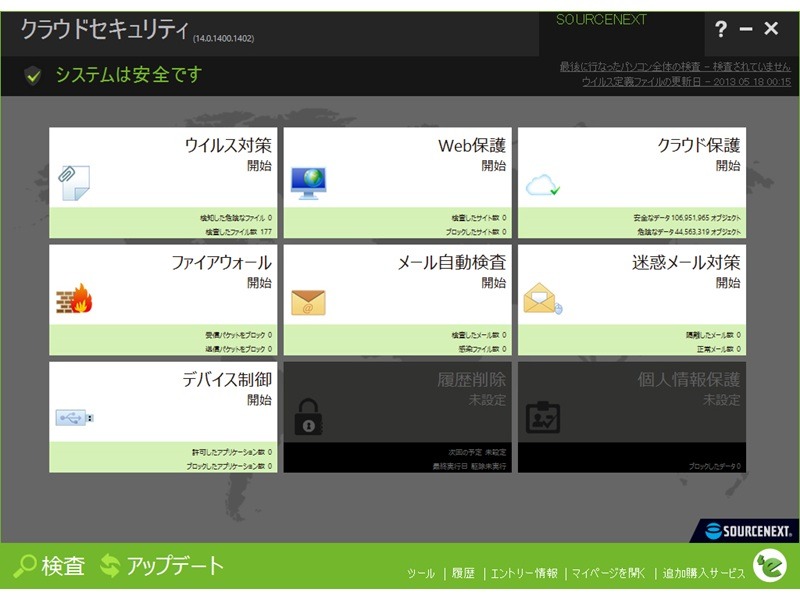Image resolution: width=800 pixels, height=600 pixels.
Task: Click the 検査したメール数 0 line
Action: click(x=479, y=335)
